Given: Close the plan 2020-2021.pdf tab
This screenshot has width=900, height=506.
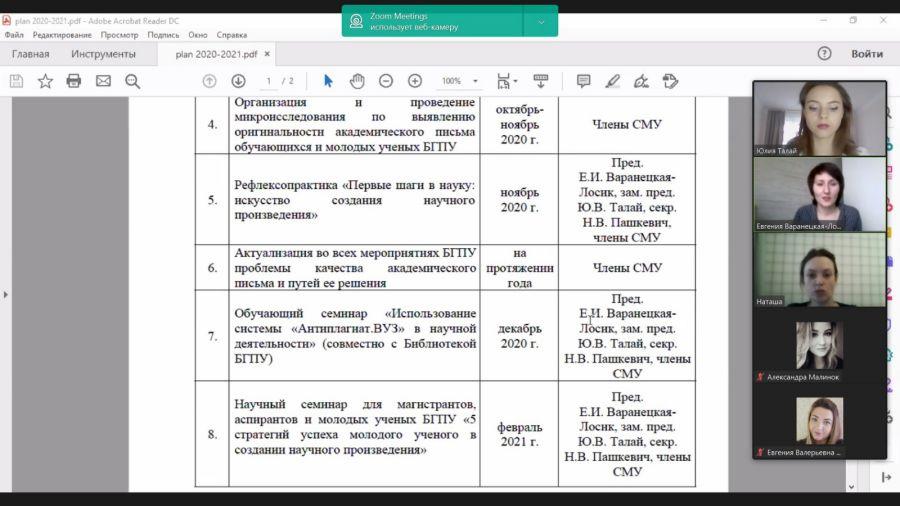Looking at the screenshot, I should [267, 54].
